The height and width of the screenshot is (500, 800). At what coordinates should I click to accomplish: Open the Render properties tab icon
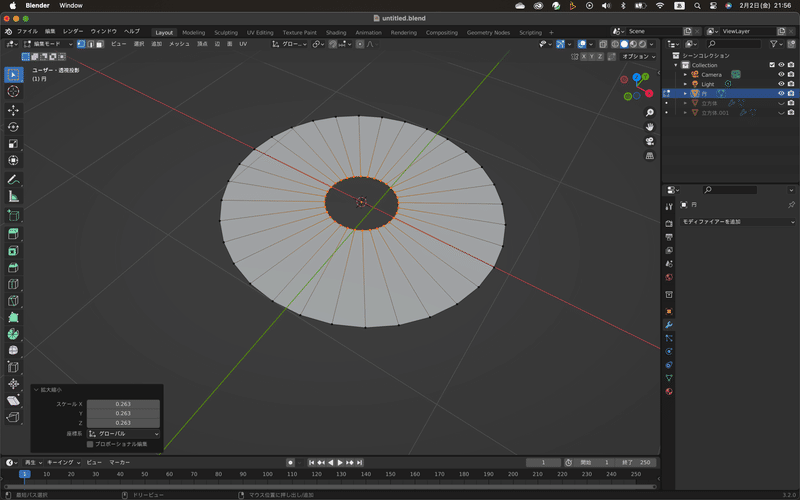[669, 223]
